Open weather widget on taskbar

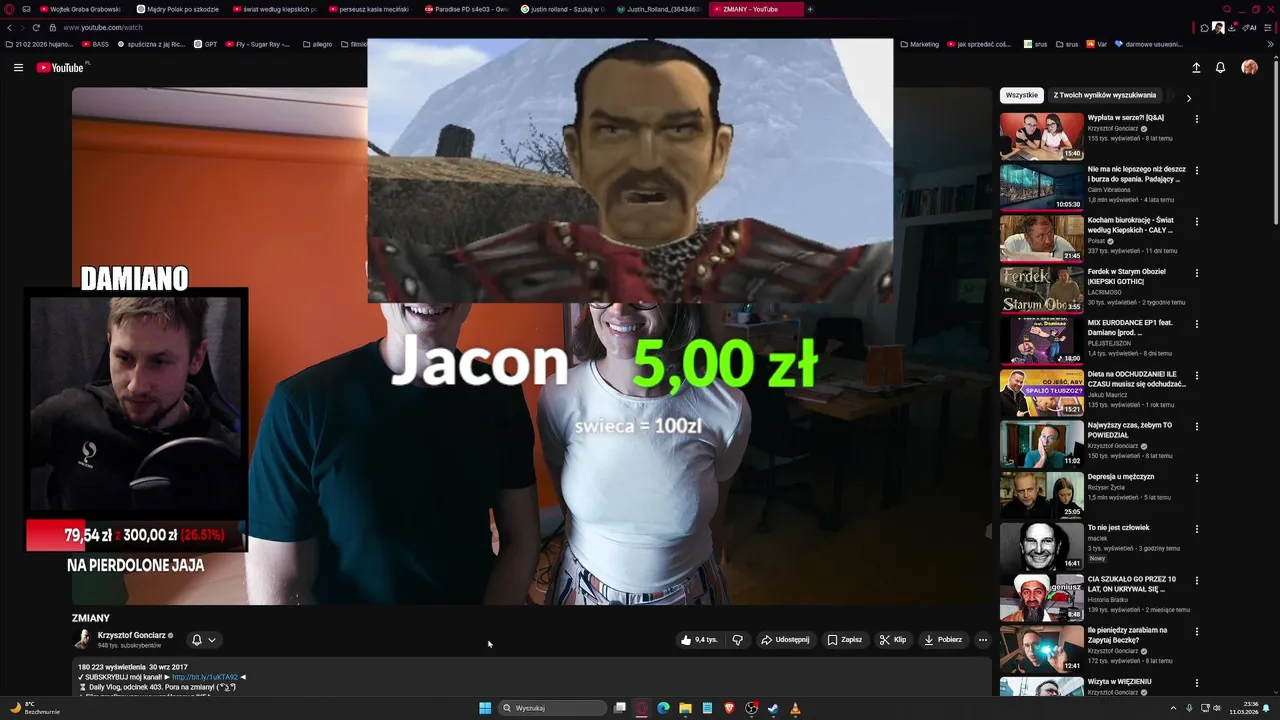[x=35, y=708]
